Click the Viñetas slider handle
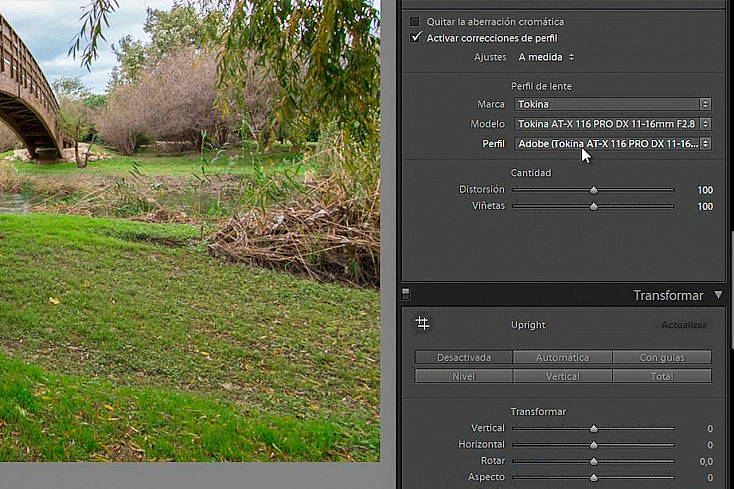The height and width of the screenshot is (489, 734). click(x=594, y=206)
